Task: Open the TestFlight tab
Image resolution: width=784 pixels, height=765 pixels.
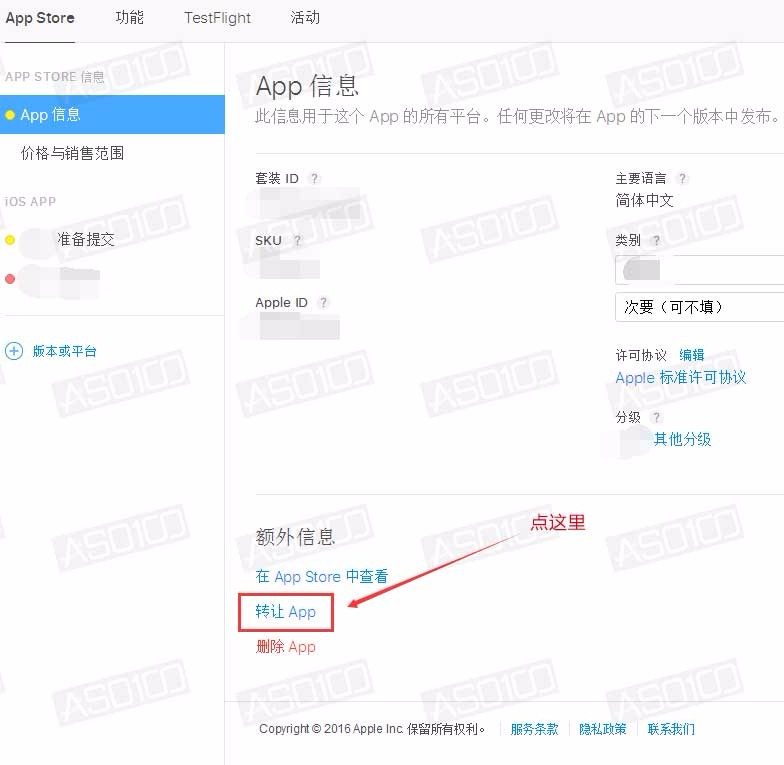Action: coord(217,18)
